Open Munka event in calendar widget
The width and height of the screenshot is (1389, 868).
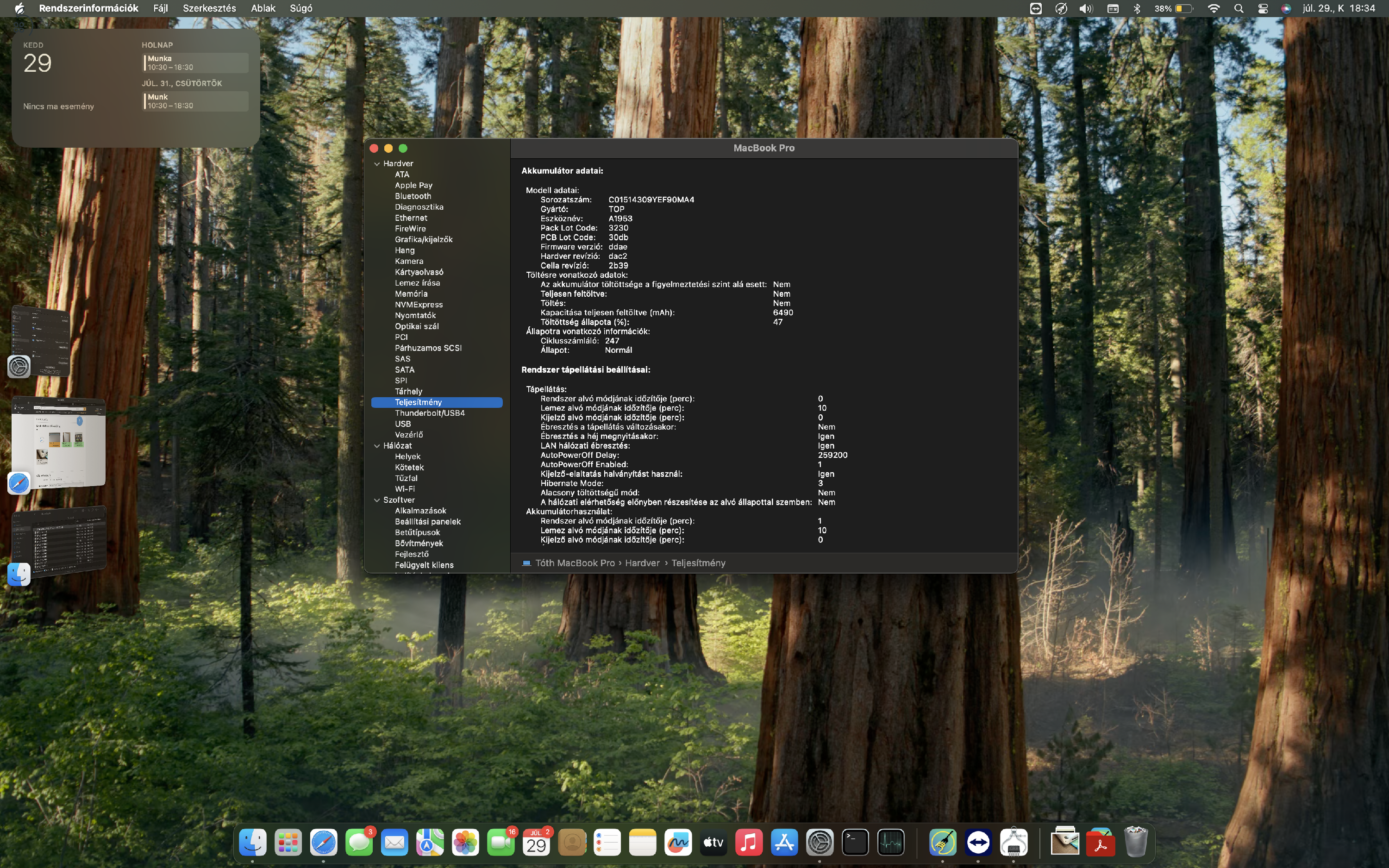[x=196, y=63]
